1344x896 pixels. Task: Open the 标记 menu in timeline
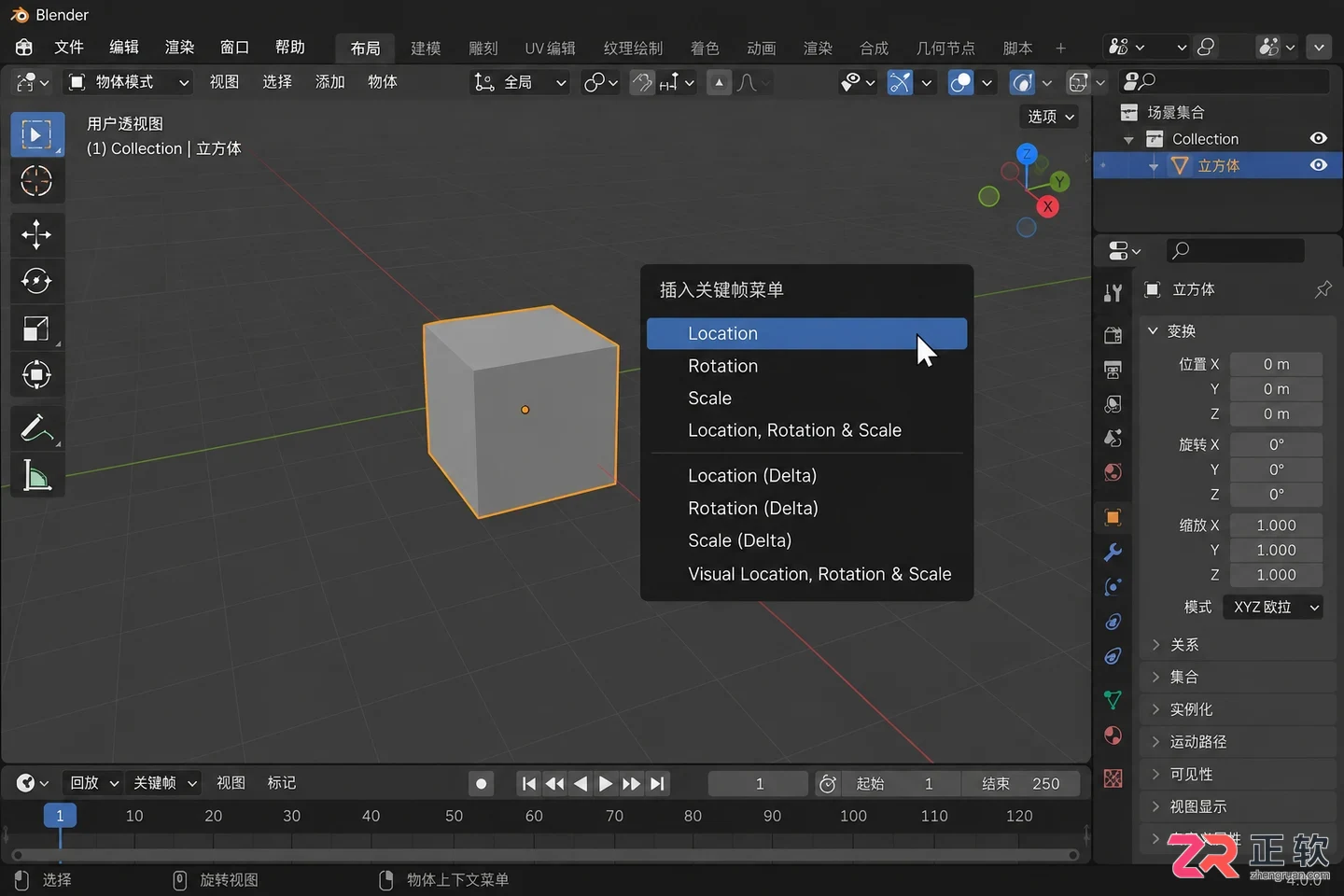[x=281, y=783]
